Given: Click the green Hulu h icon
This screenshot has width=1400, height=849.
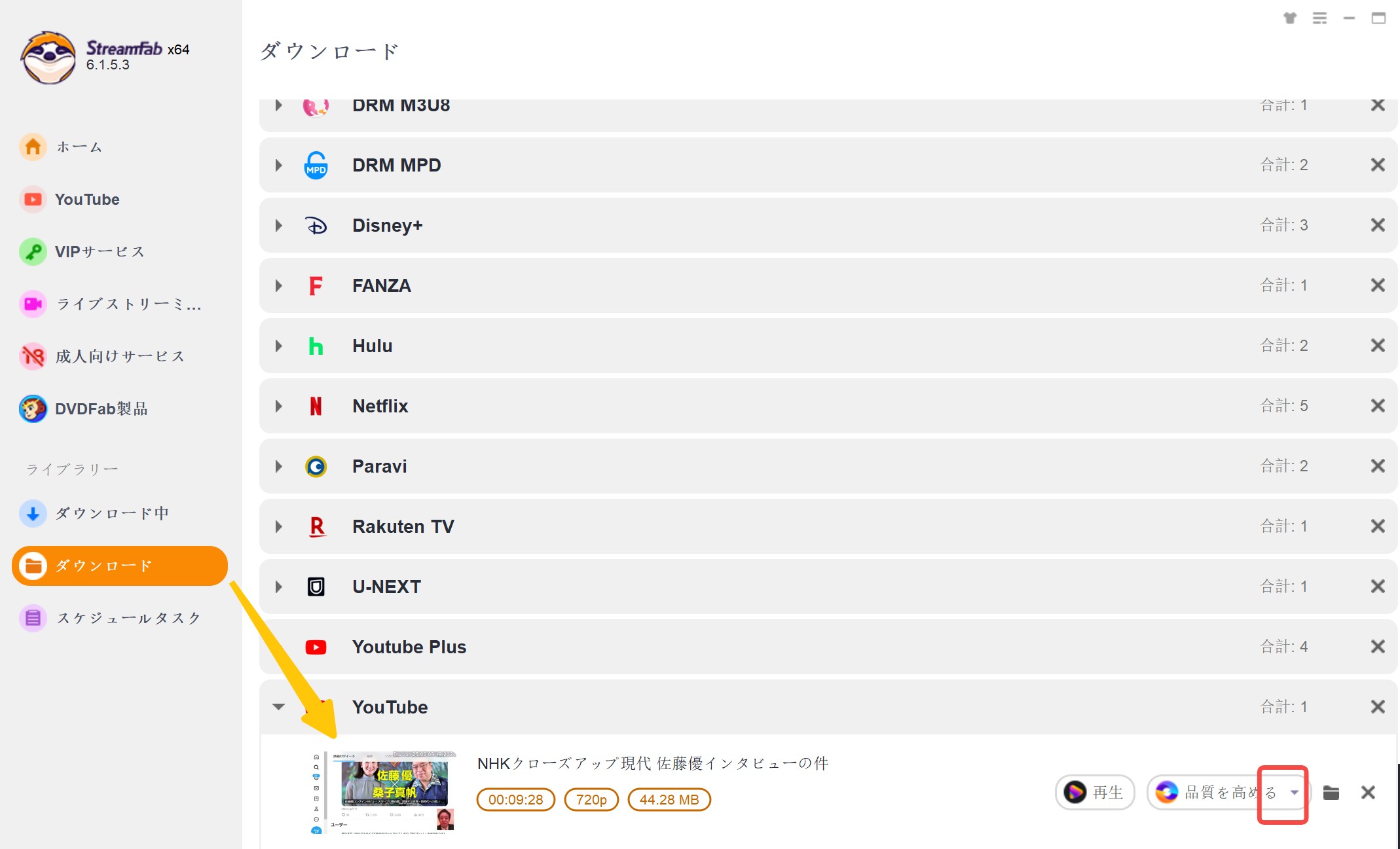Looking at the screenshot, I should click(x=316, y=346).
